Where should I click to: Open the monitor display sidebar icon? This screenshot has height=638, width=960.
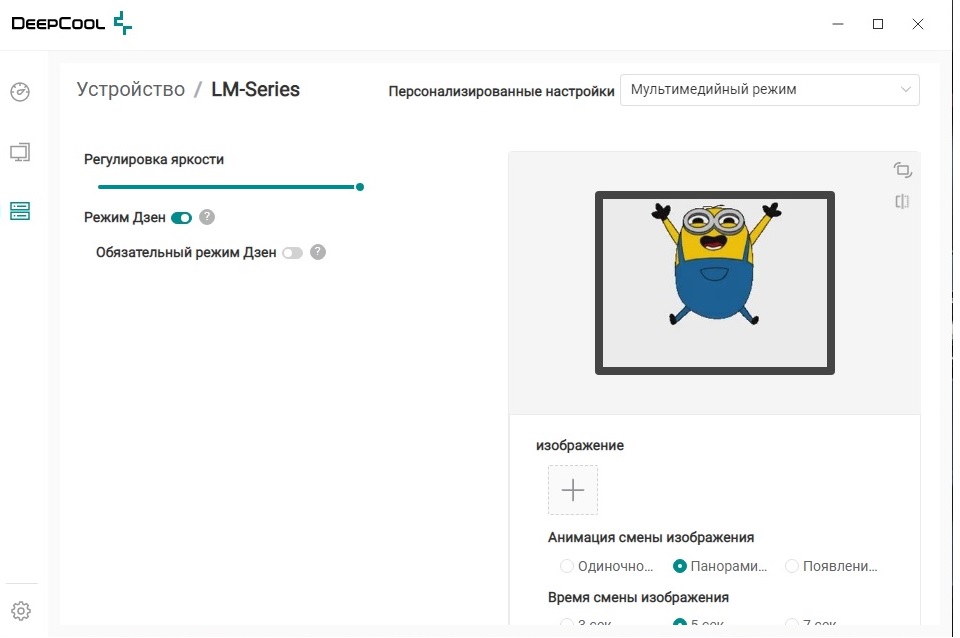click(x=20, y=152)
